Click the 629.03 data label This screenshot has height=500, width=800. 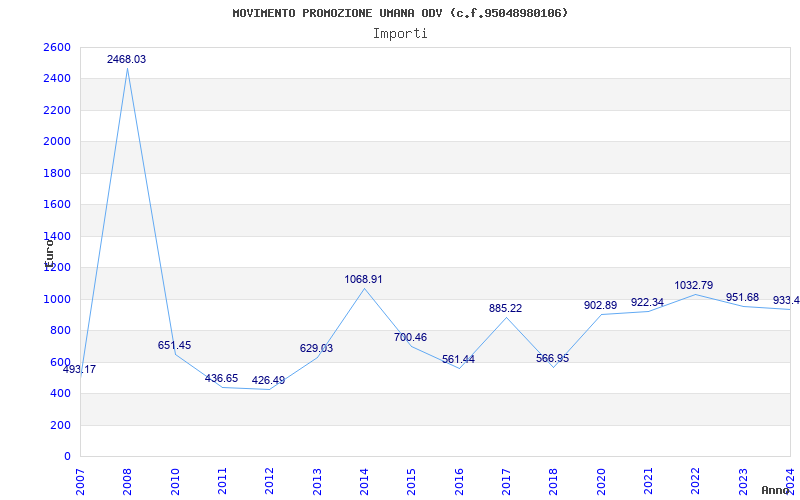click(316, 348)
